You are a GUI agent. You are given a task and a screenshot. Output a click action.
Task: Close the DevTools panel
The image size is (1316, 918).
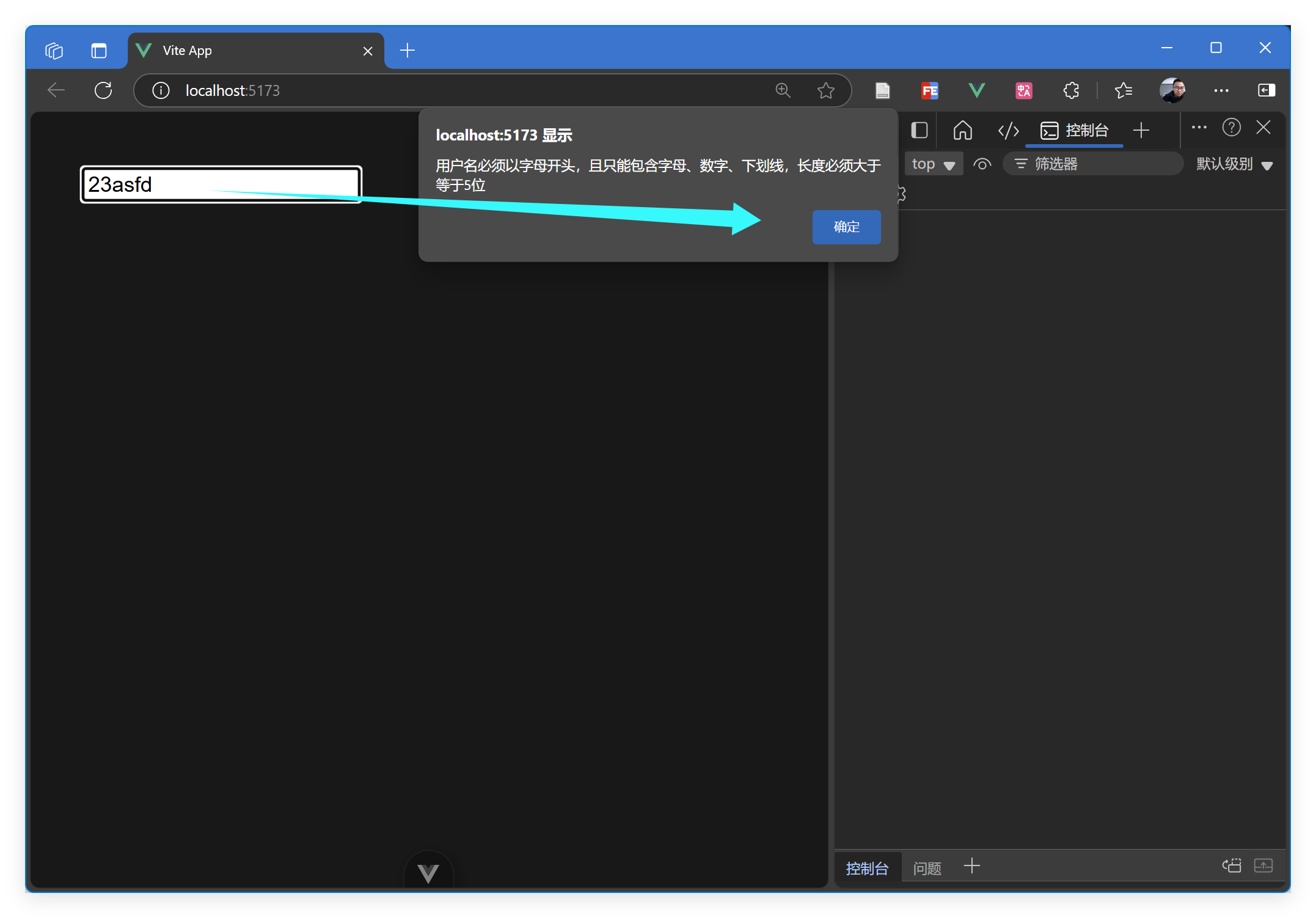pyautogui.click(x=1263, y=128)
